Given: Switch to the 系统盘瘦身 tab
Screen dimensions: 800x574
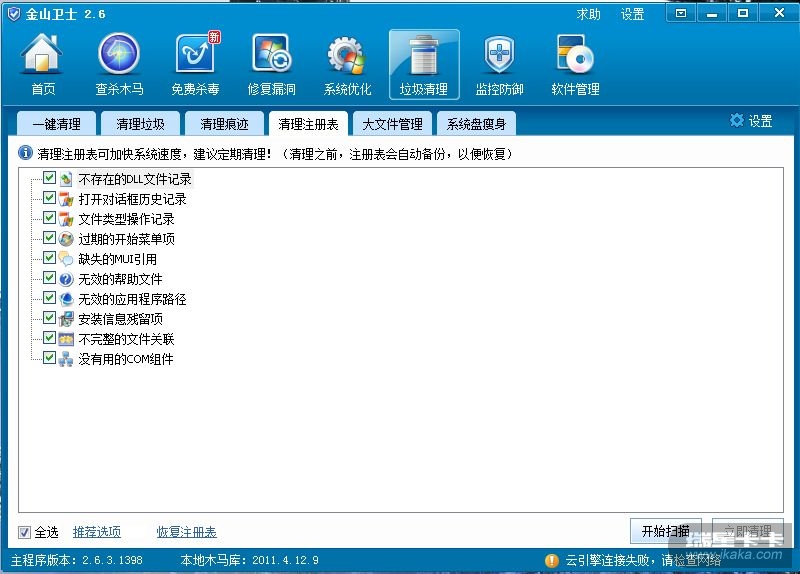Looking at the screenshot, I should pyautogui.click(x=476, y=123).
